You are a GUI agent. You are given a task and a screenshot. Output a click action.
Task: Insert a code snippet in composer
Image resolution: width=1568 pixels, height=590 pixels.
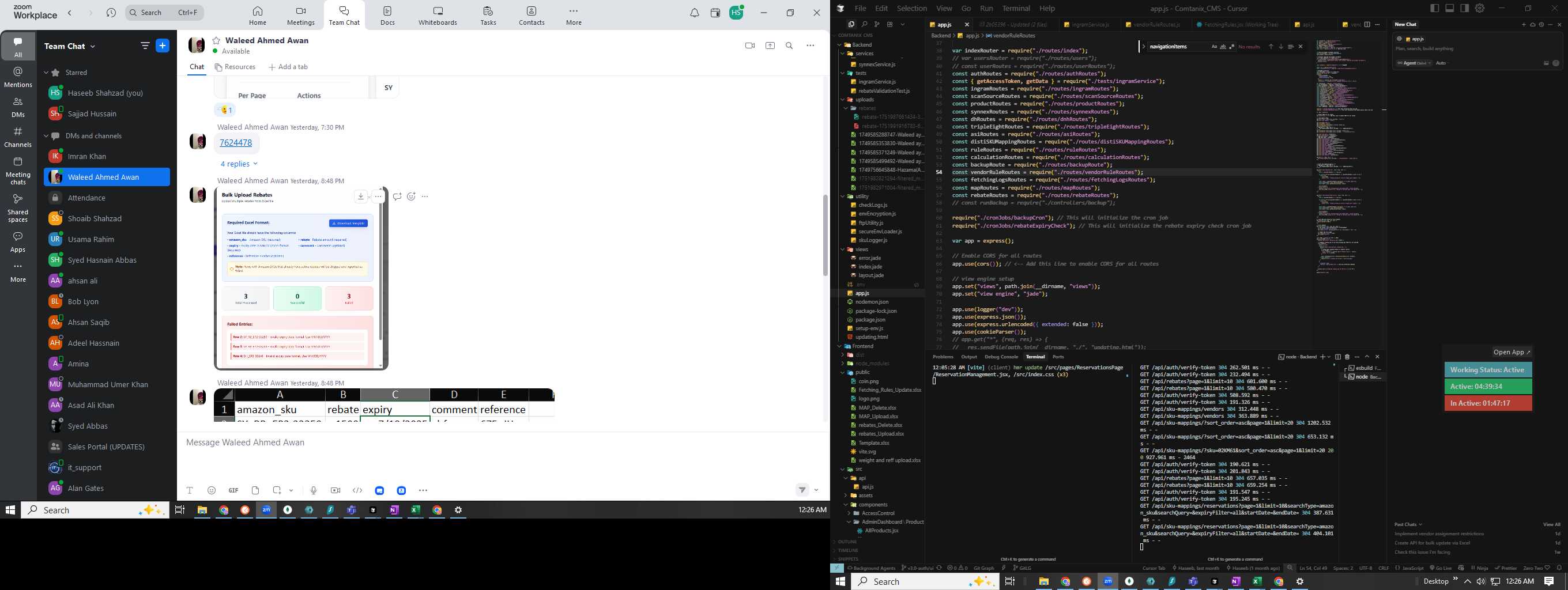coord(357,490)
